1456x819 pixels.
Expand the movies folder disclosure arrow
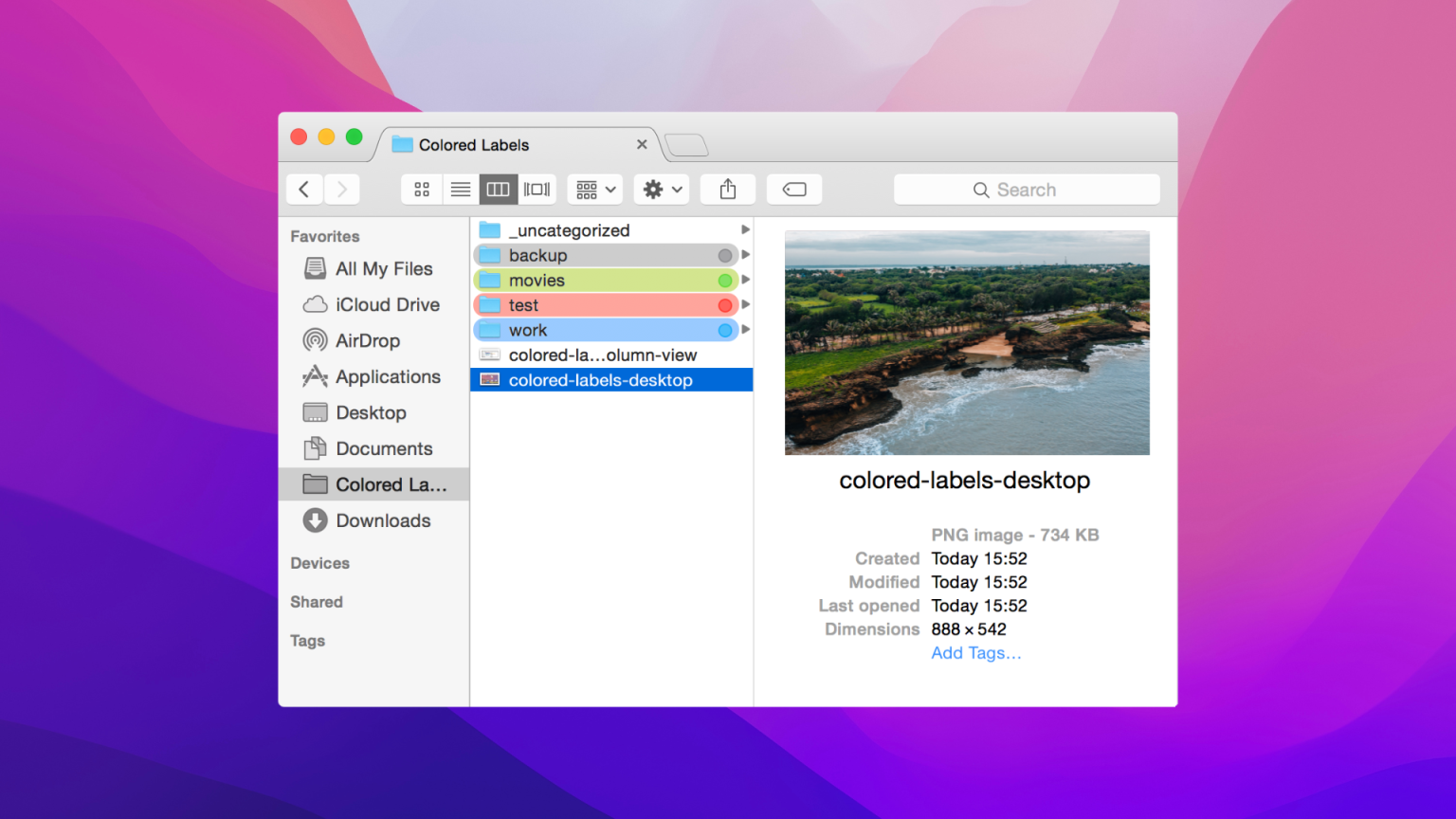(x=745, y=280)
